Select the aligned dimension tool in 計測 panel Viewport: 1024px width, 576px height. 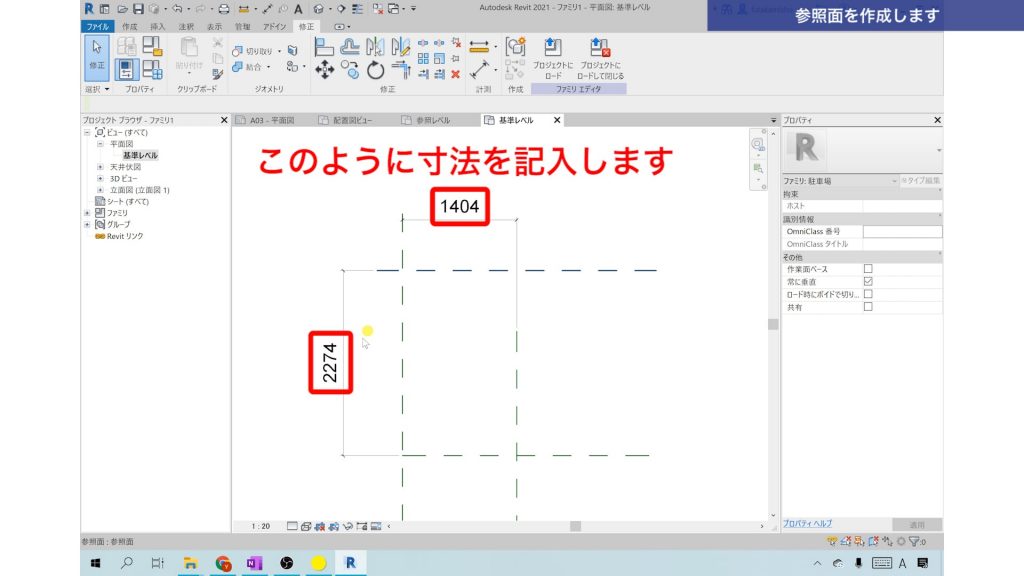(479, 44)
